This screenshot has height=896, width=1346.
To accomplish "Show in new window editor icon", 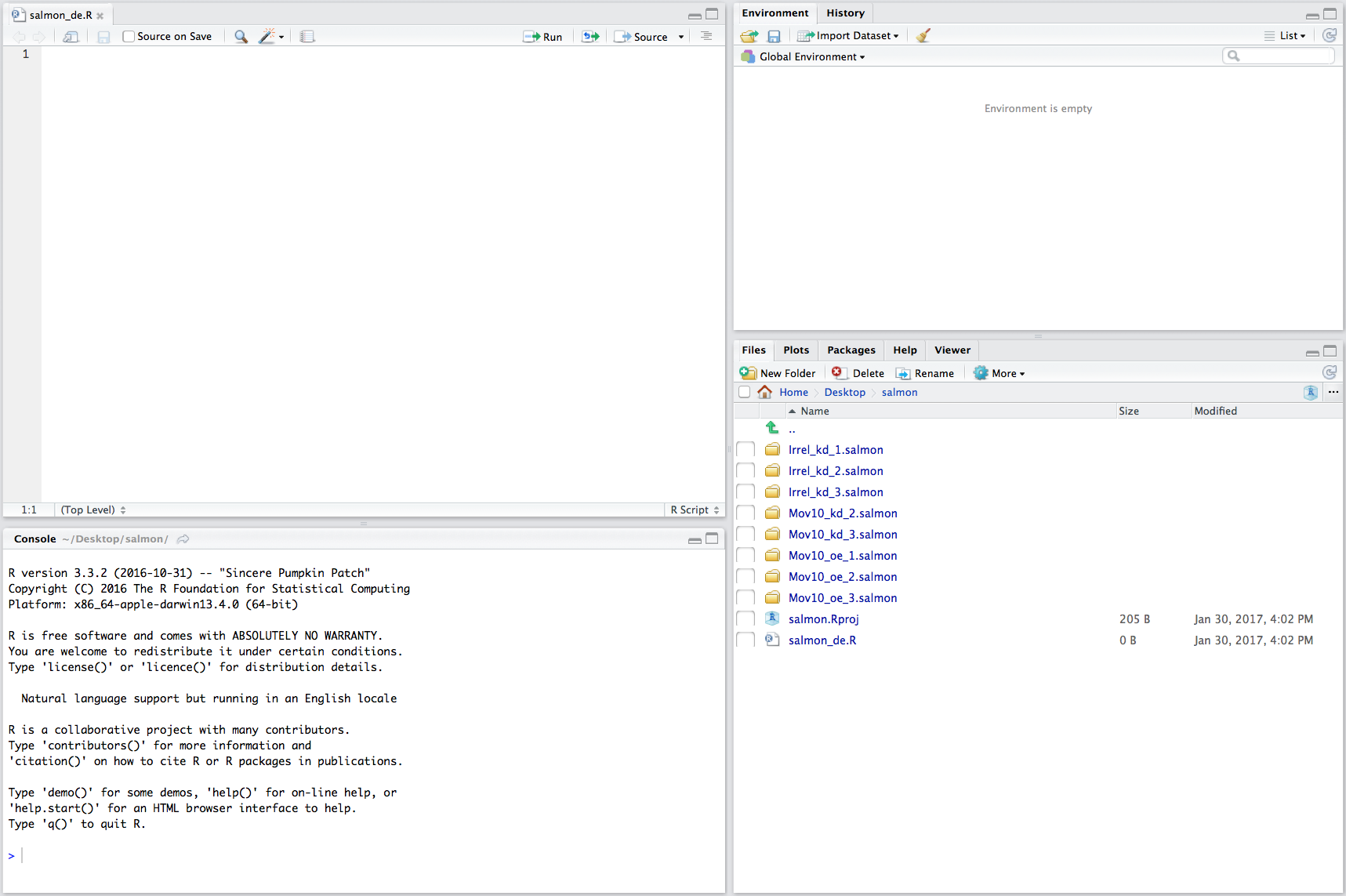I will [71, 37].
